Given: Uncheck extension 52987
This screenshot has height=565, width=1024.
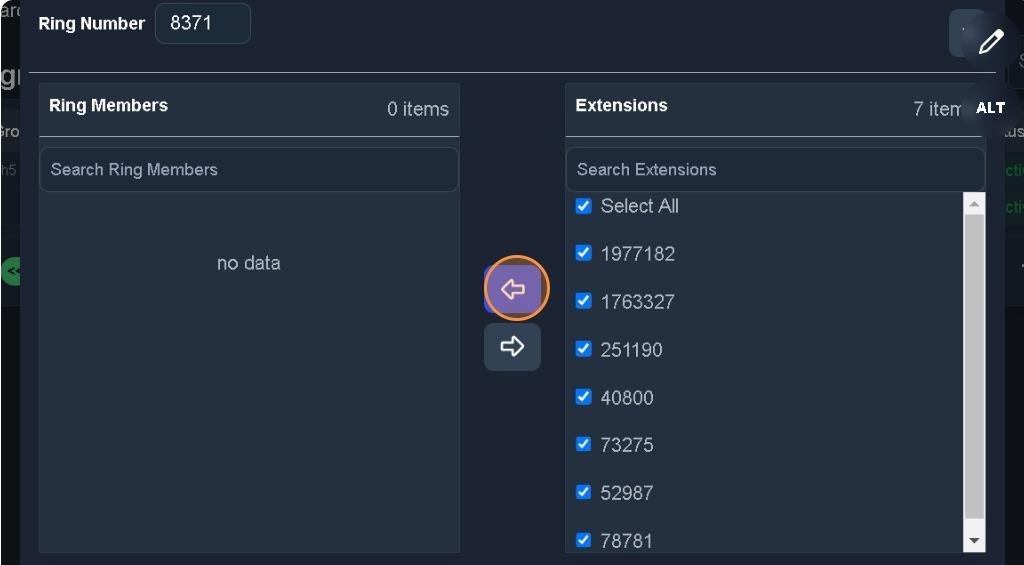Looking at the screenshot, I should (x=584, y=492).
